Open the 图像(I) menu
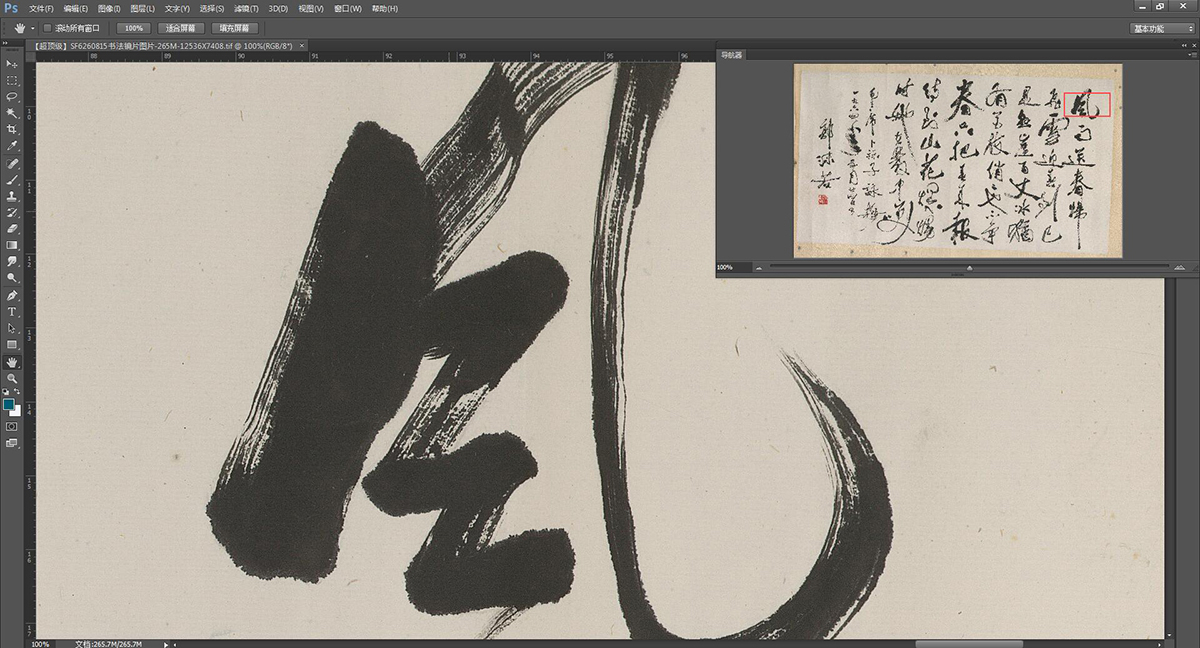Image resolution: width=1200 pixels, height=648 pixels. [x=109, y=8]
